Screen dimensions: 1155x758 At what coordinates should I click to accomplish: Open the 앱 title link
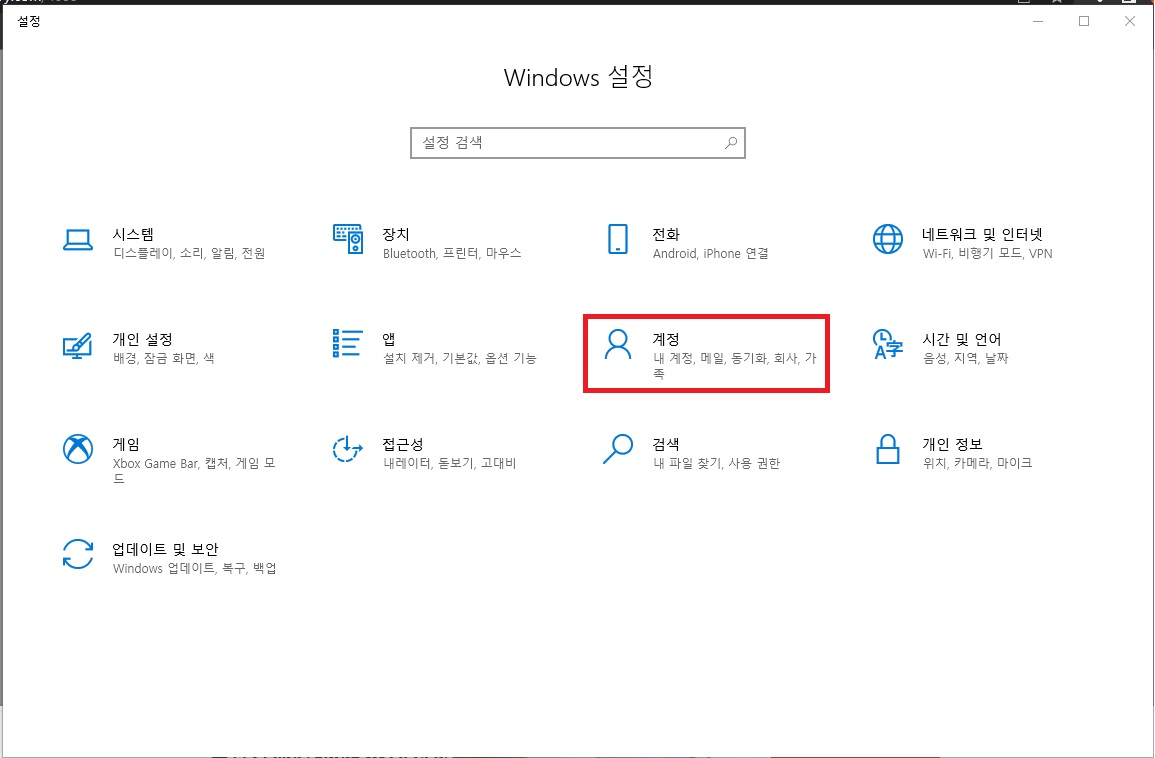(389, 340)
